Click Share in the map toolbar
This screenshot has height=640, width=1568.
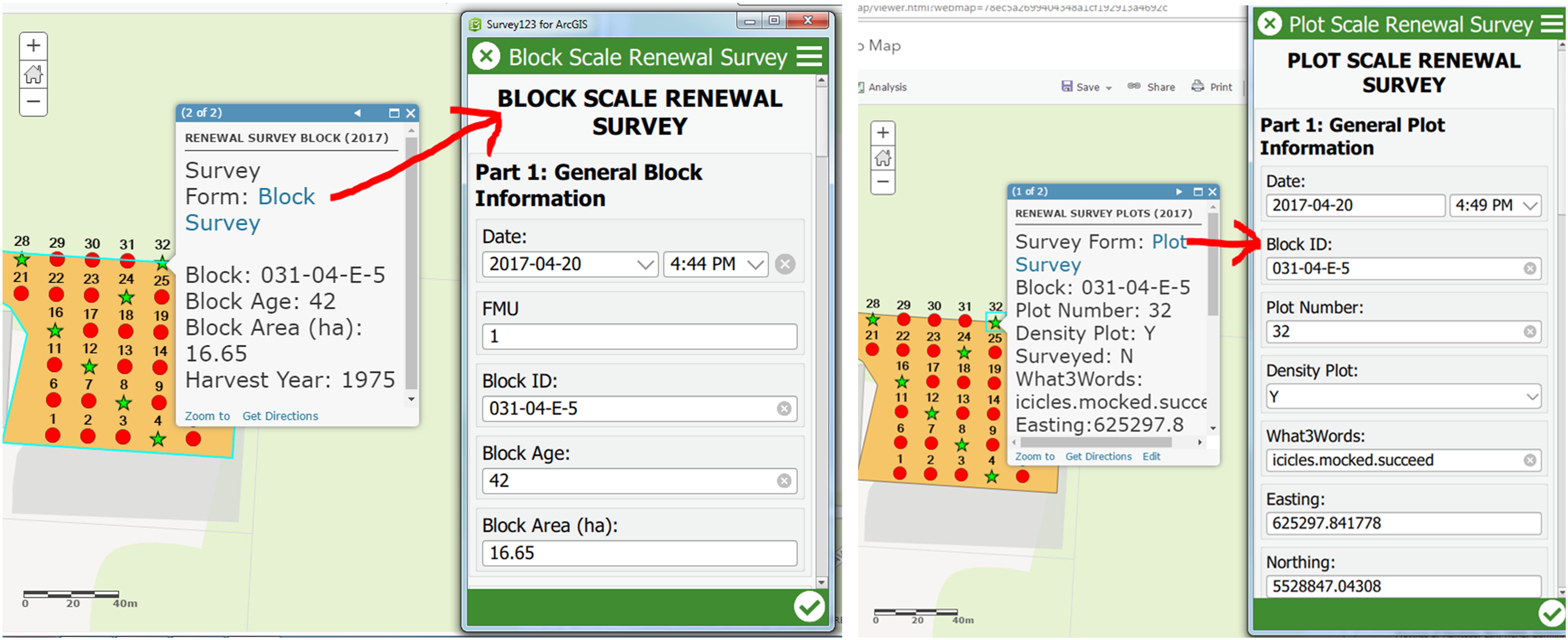tap(1152, 87)
